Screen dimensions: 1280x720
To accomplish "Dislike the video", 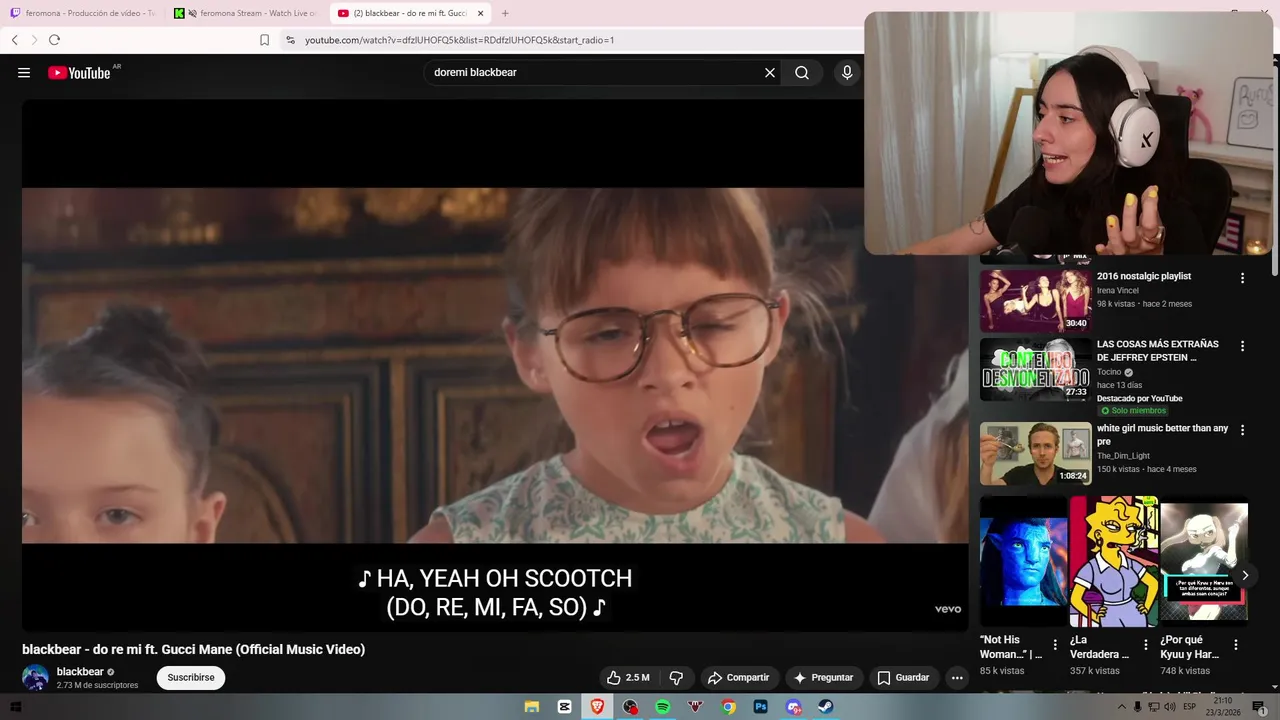I will point(676,678).
